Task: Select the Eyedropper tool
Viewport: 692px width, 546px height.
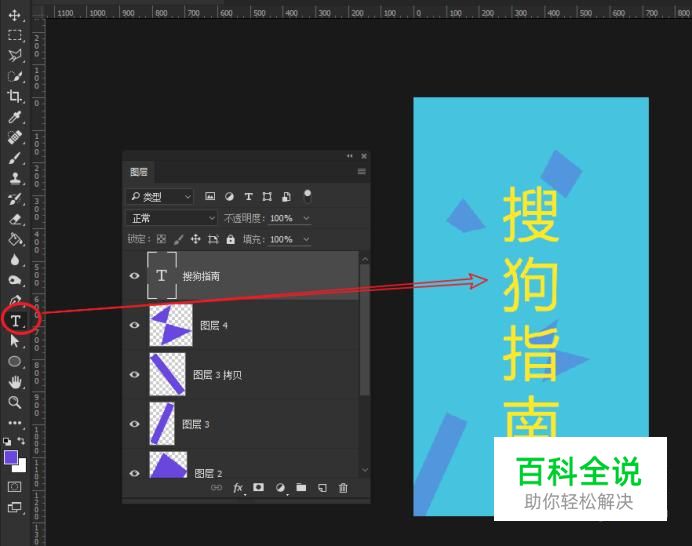Action: pos(15,117)
